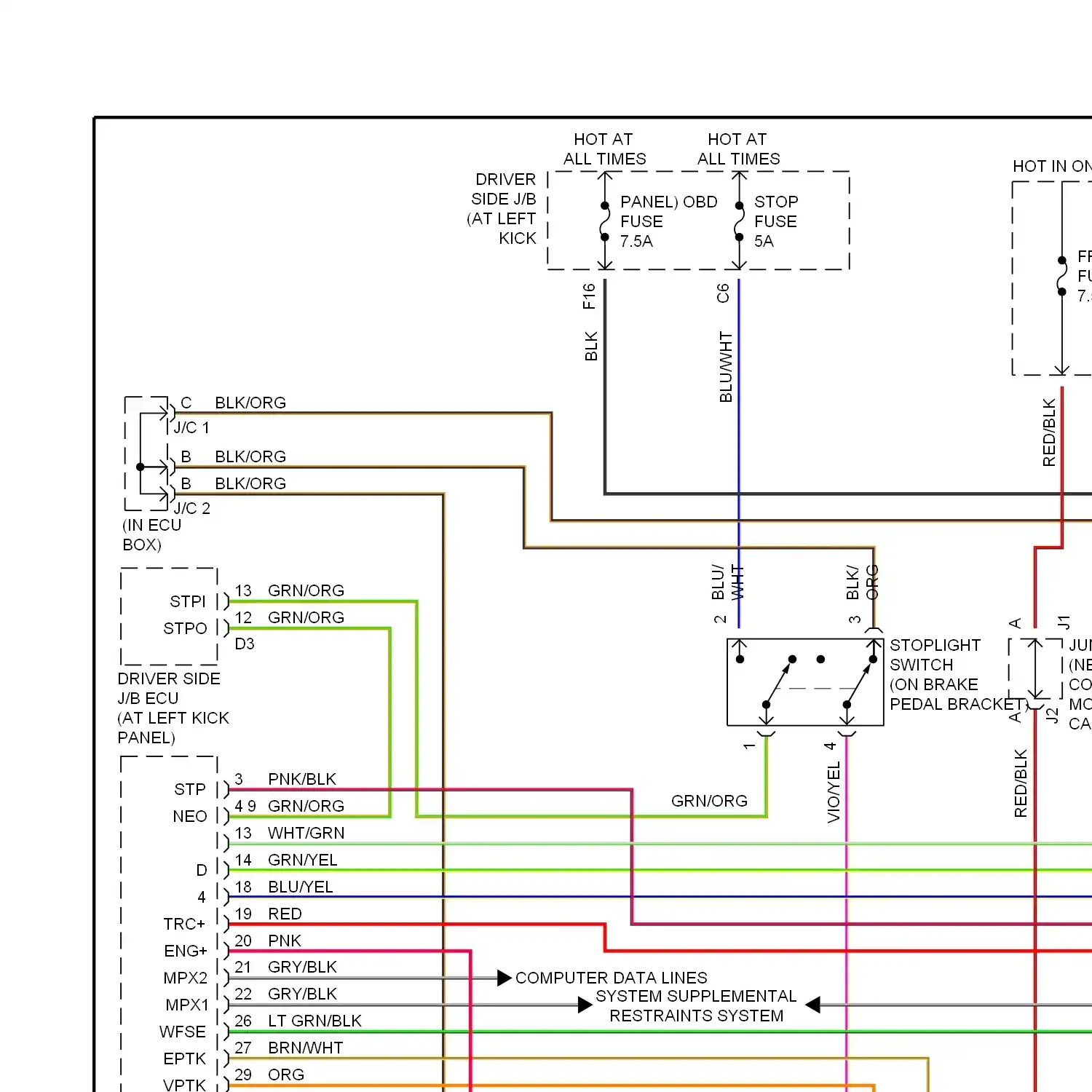Click pin '27 BRN/WHT'

(288, 1048)
